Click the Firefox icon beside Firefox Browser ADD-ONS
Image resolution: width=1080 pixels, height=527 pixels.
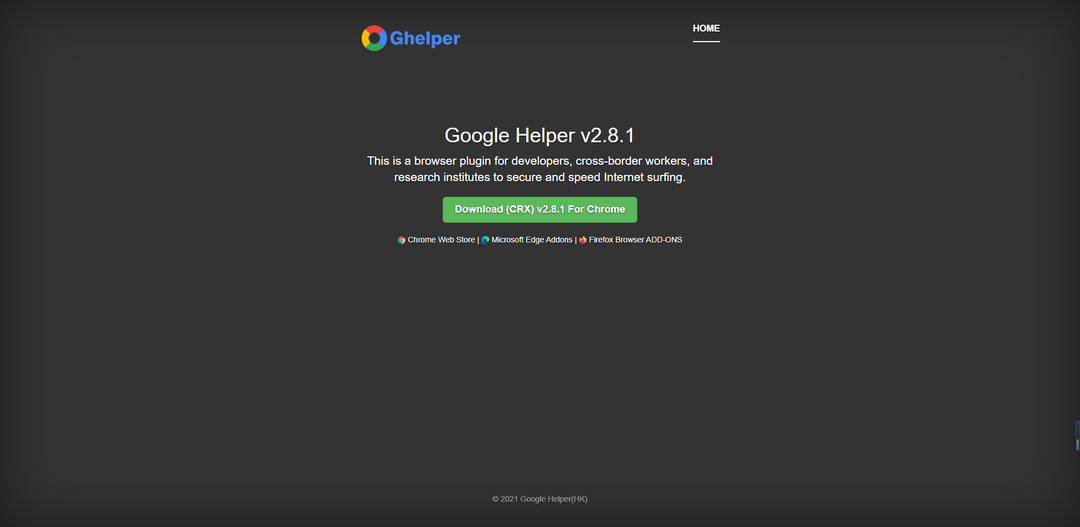point(583,240)
